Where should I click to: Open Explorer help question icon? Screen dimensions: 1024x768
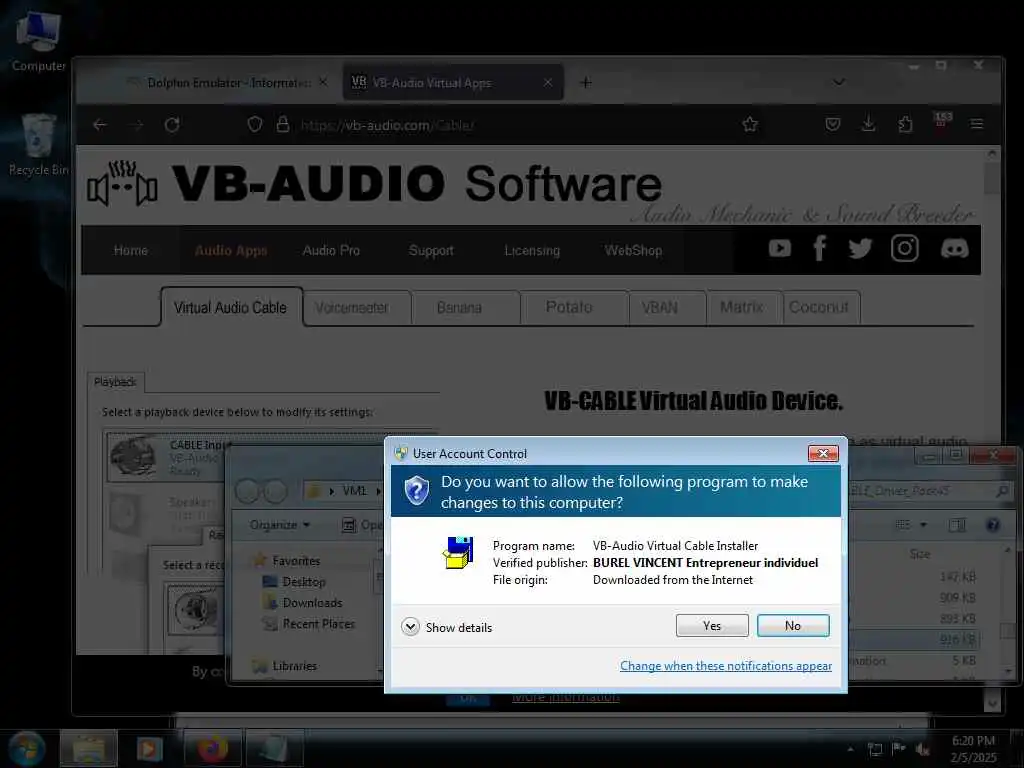(993, 524)
